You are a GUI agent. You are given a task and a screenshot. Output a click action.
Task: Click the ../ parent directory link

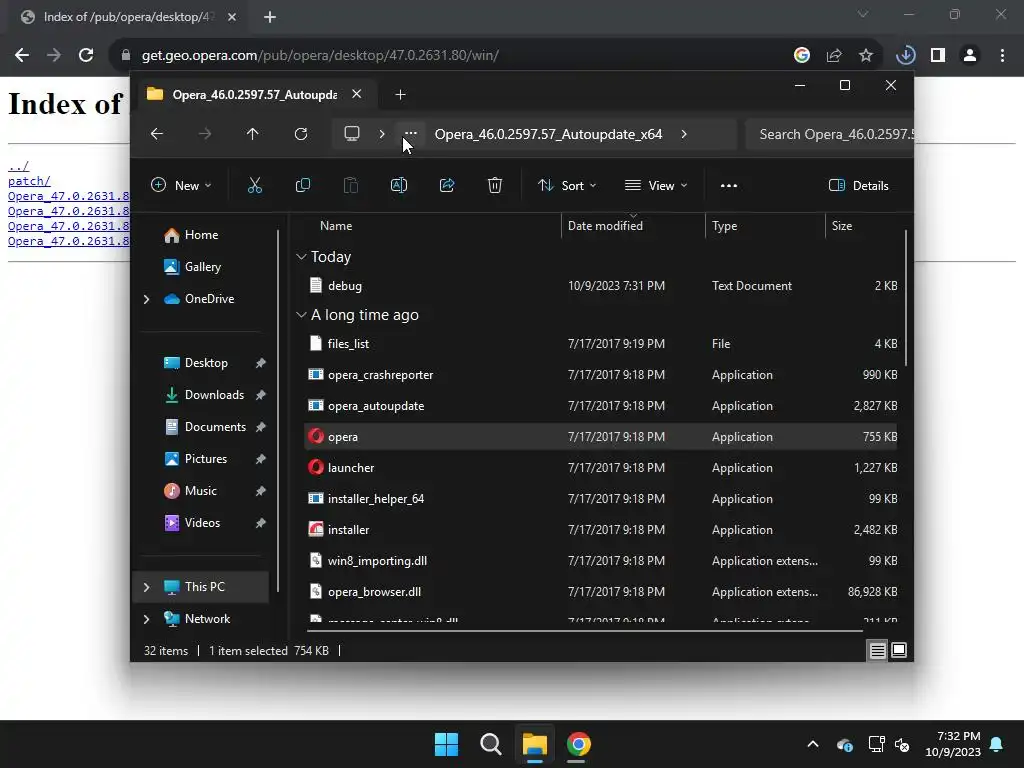pos(18,166)
